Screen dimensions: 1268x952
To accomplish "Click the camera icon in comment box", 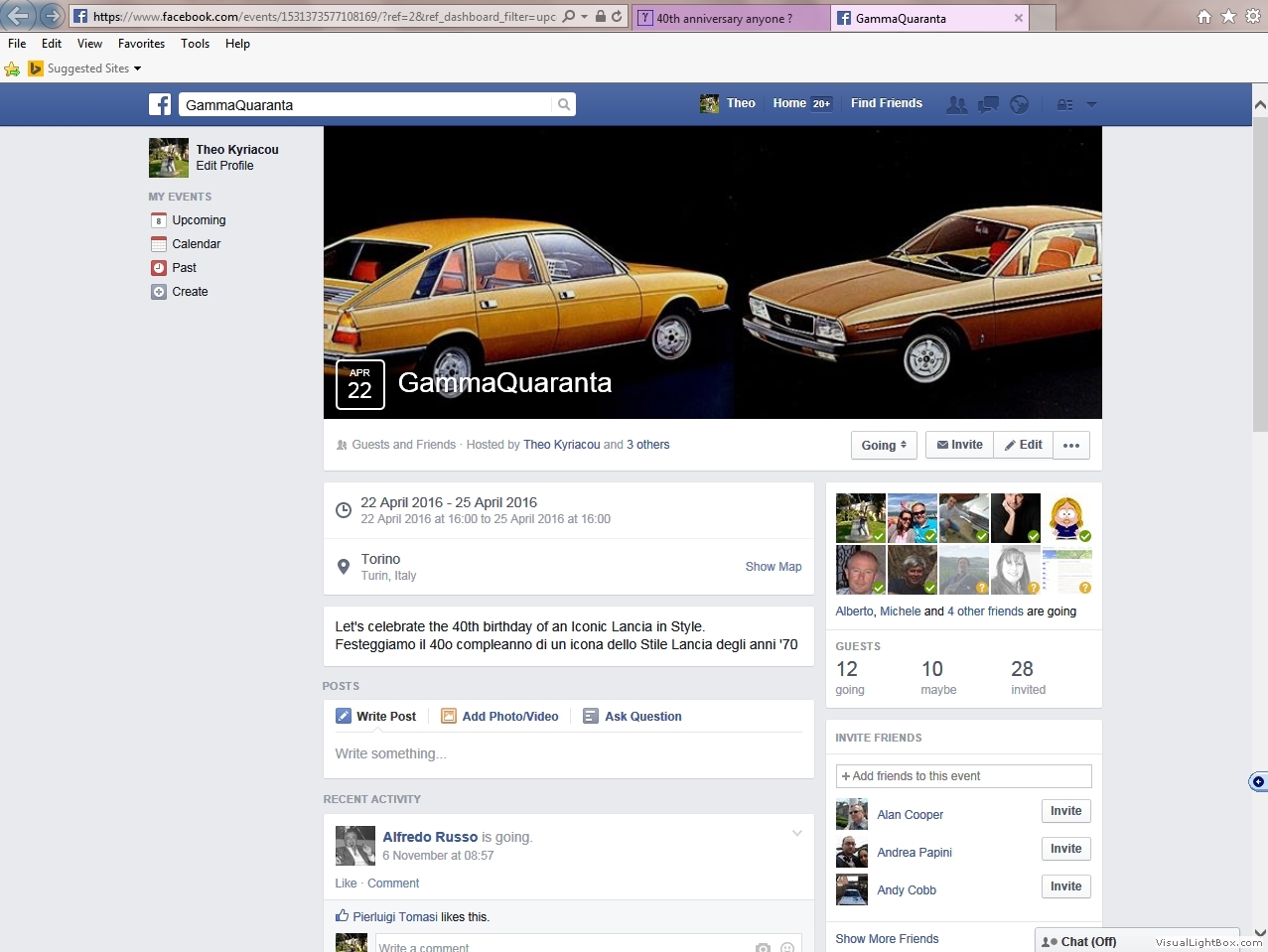I will point(763,948).
